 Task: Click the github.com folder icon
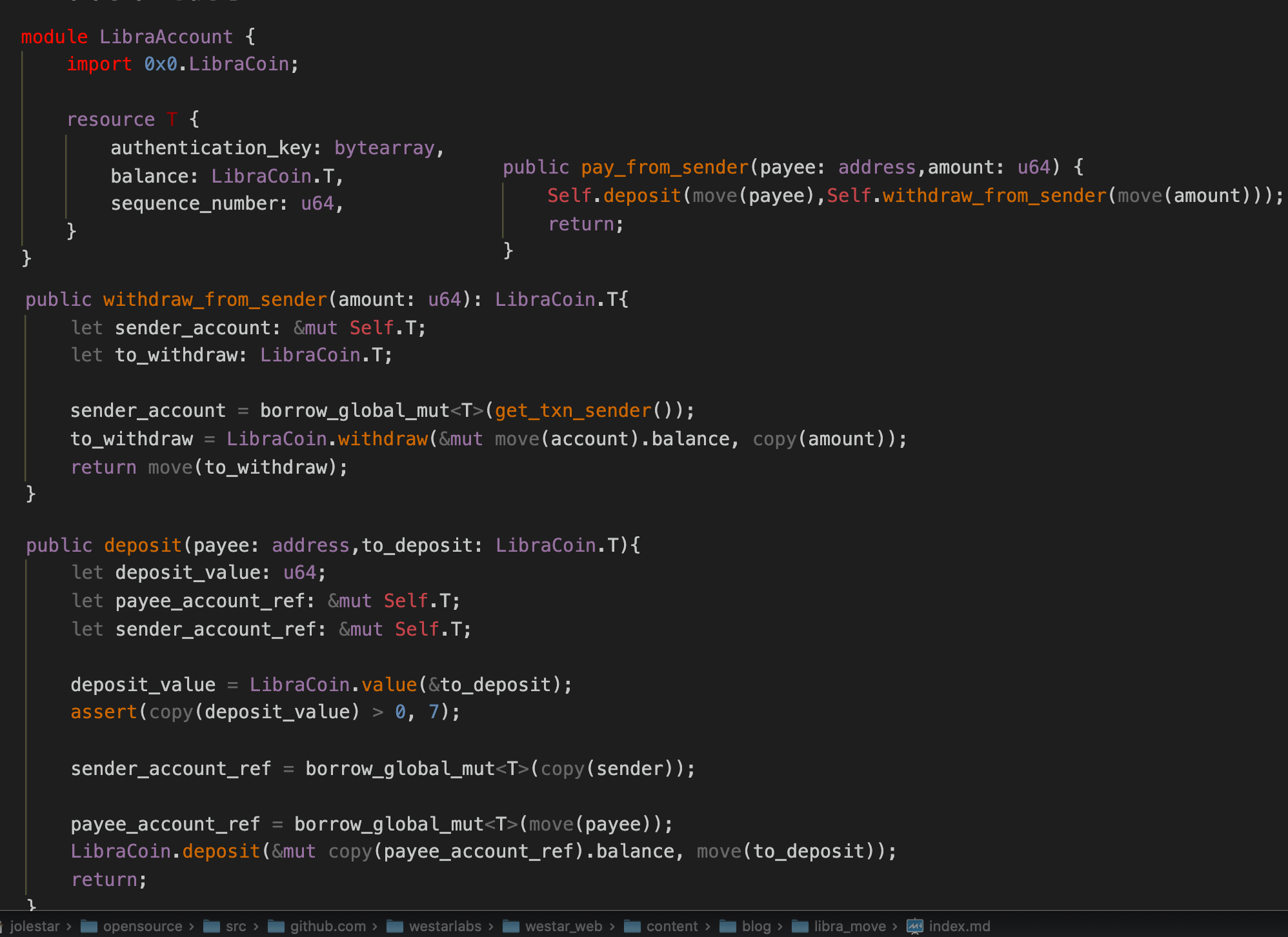pyautogui.click(x=276, y=927)
